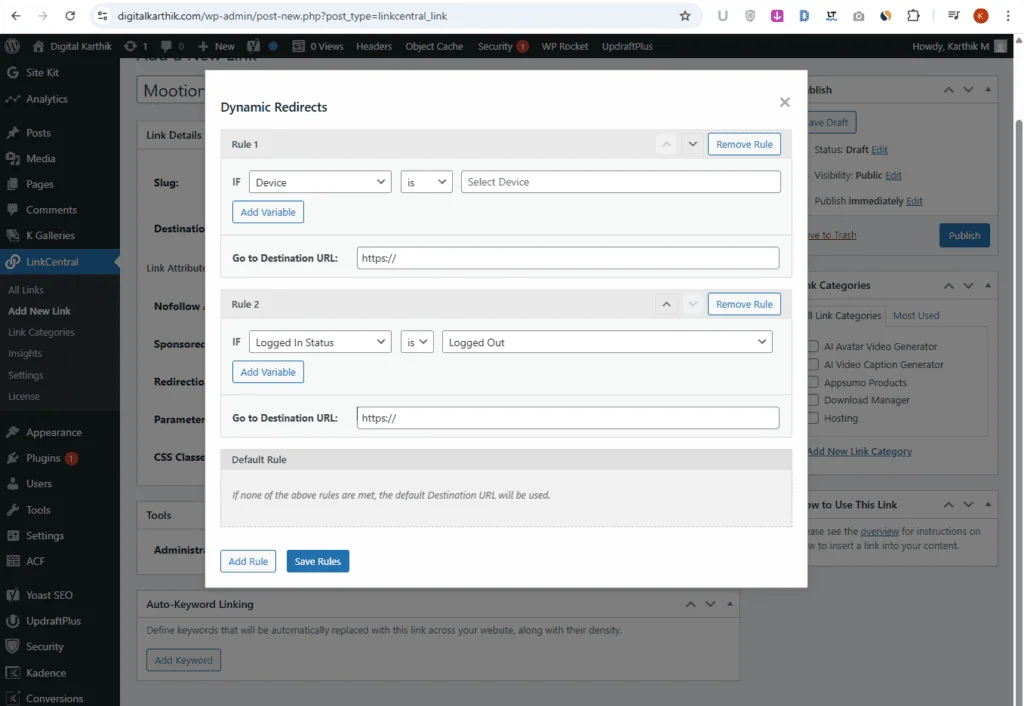
Task: Click the WordPress logo in admin bar
Action: tap(13, 46)
